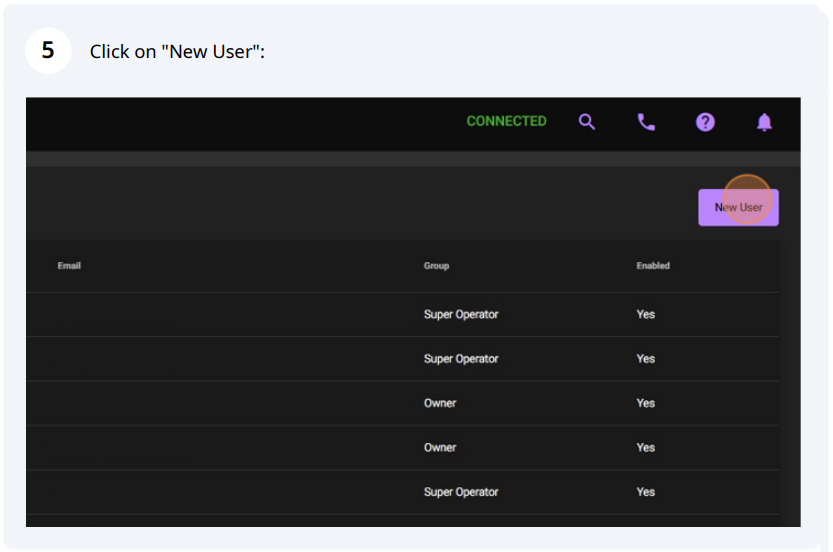Image resolution: width=833 pixels, height=552 pixels.
Task: Open the help question mark icon
Action: 705,122
